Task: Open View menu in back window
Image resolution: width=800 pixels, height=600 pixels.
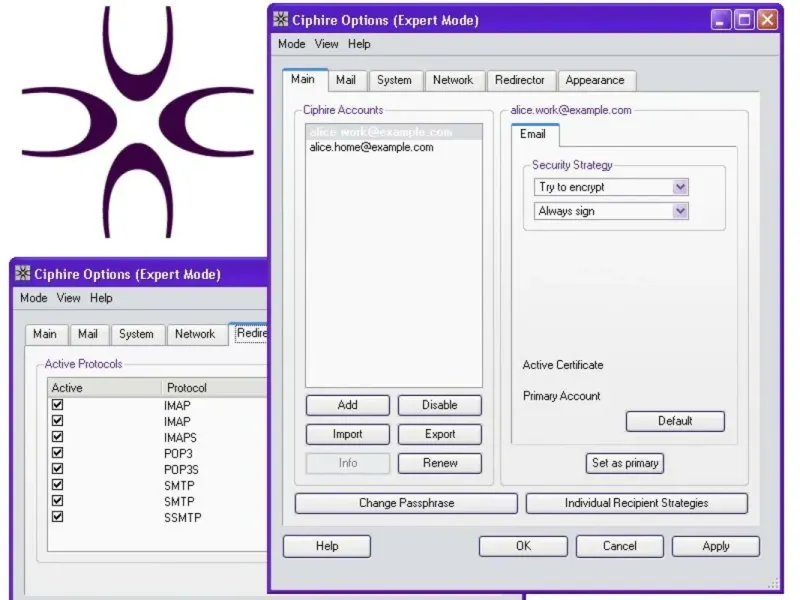Action: (68, 298)
